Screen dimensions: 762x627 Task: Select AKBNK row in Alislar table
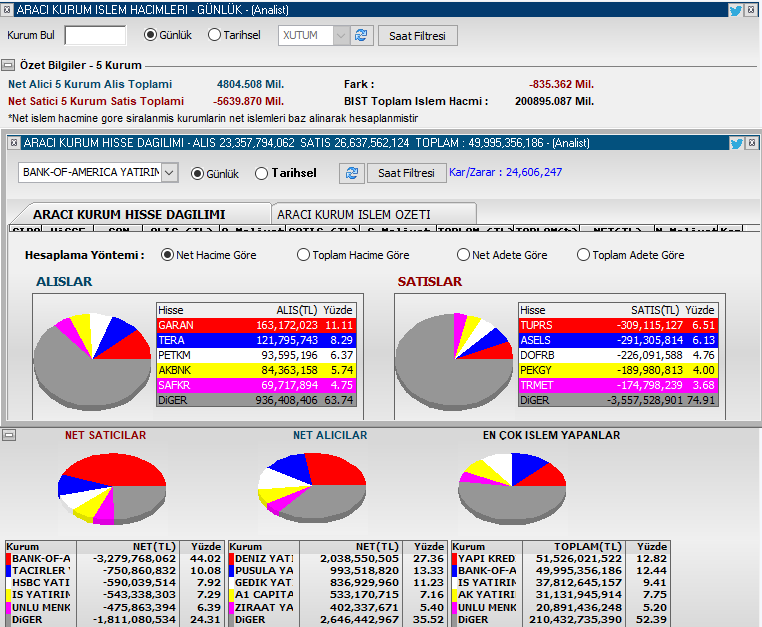click(256, 370)
